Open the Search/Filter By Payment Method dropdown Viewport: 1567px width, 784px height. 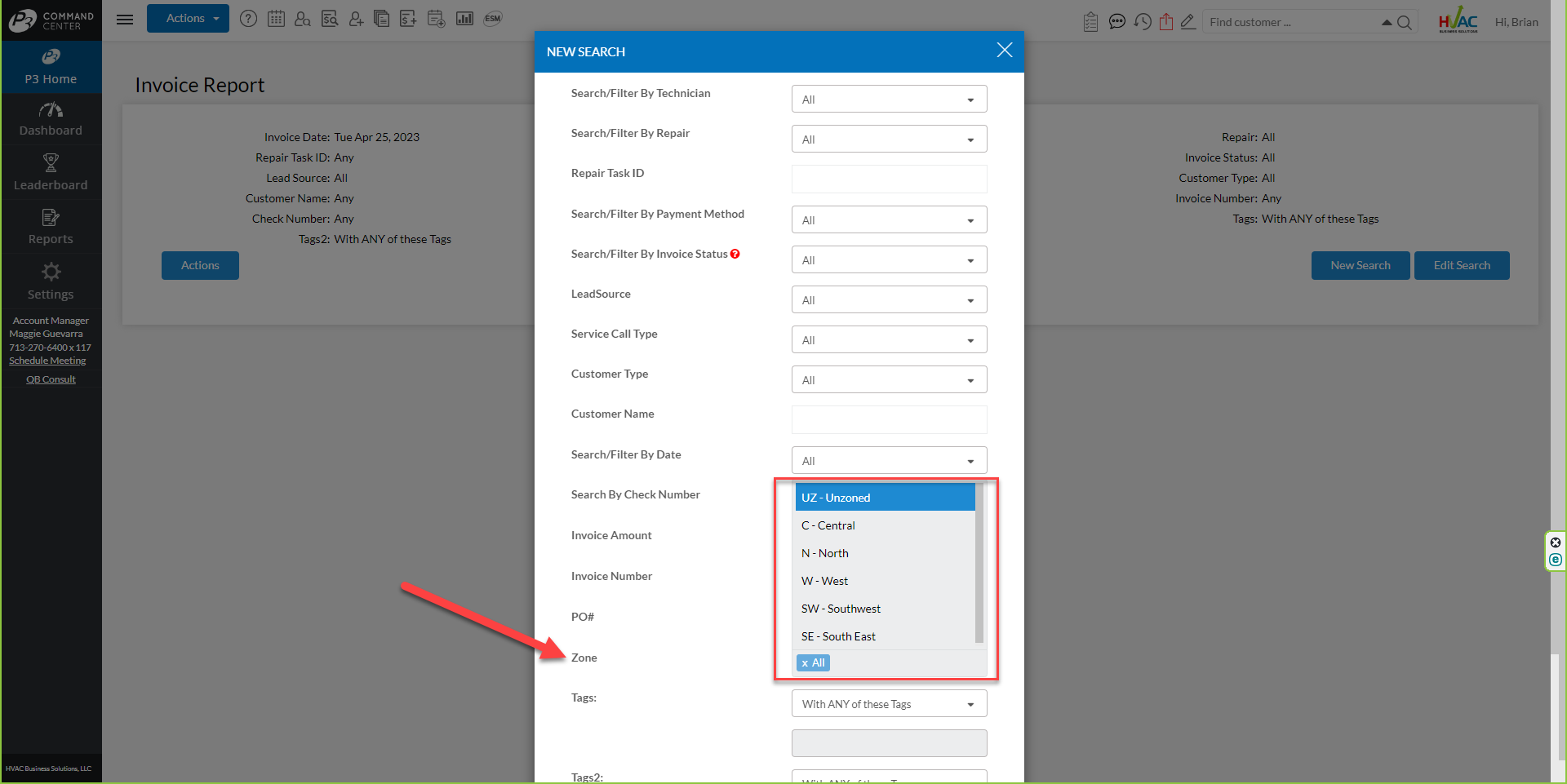tap(889, 220)
